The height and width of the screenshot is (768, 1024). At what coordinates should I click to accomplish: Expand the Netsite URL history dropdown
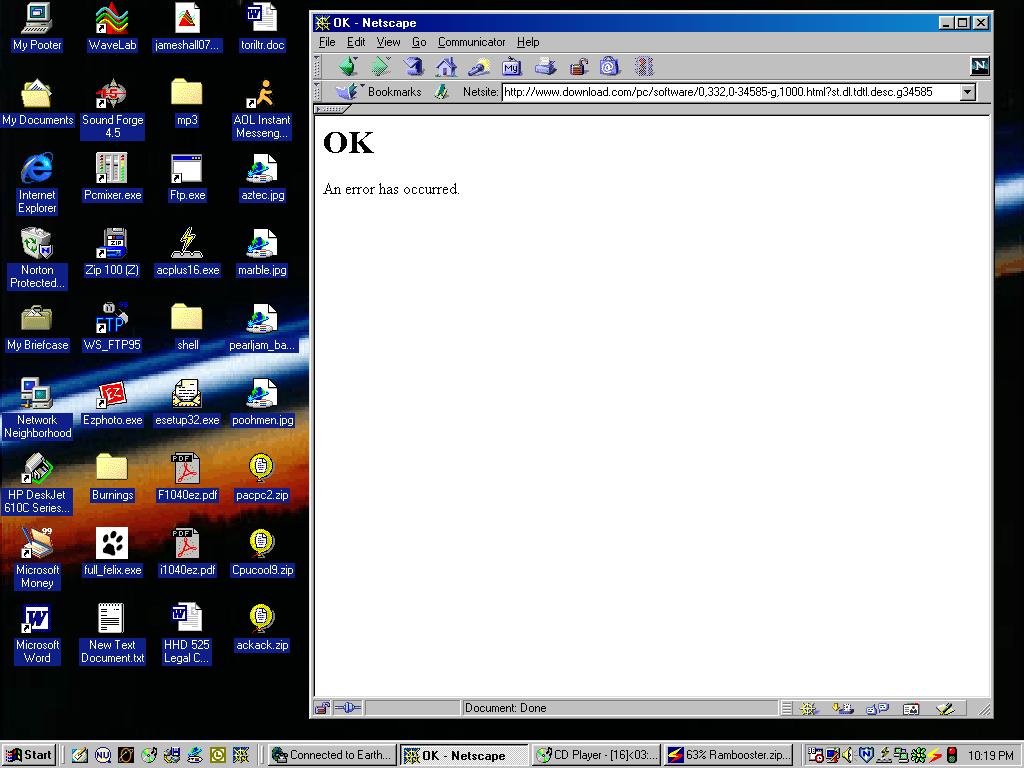click(x=968, y=92)
